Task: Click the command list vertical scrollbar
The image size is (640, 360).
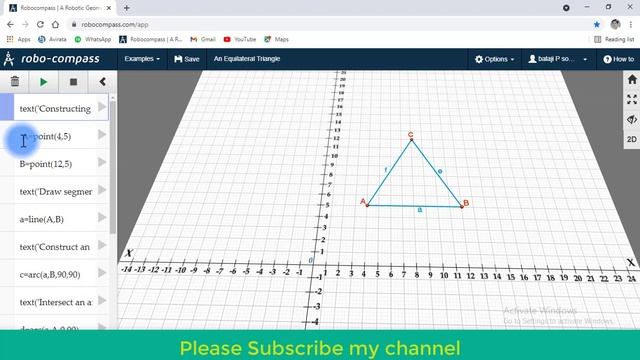Action: point(113,167)
